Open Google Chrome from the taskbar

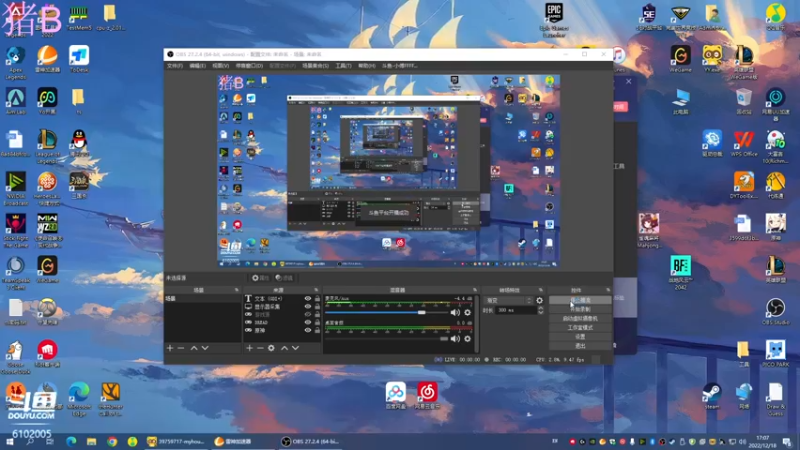[112, 442]
